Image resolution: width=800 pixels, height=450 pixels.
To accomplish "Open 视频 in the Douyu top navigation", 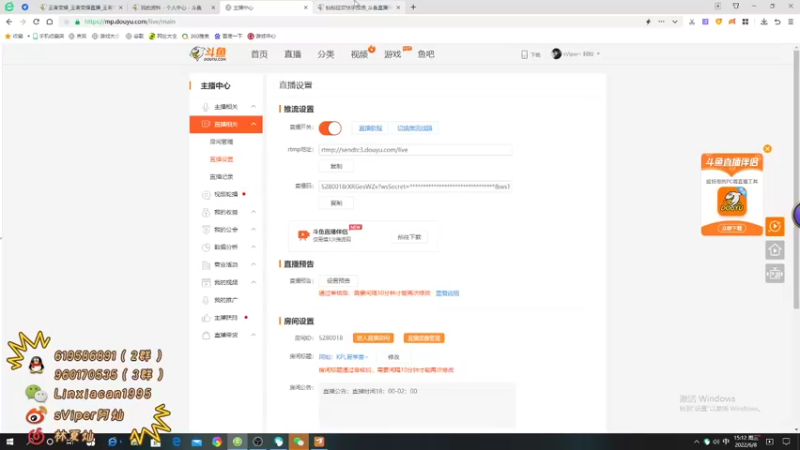I will click(359, 54).
